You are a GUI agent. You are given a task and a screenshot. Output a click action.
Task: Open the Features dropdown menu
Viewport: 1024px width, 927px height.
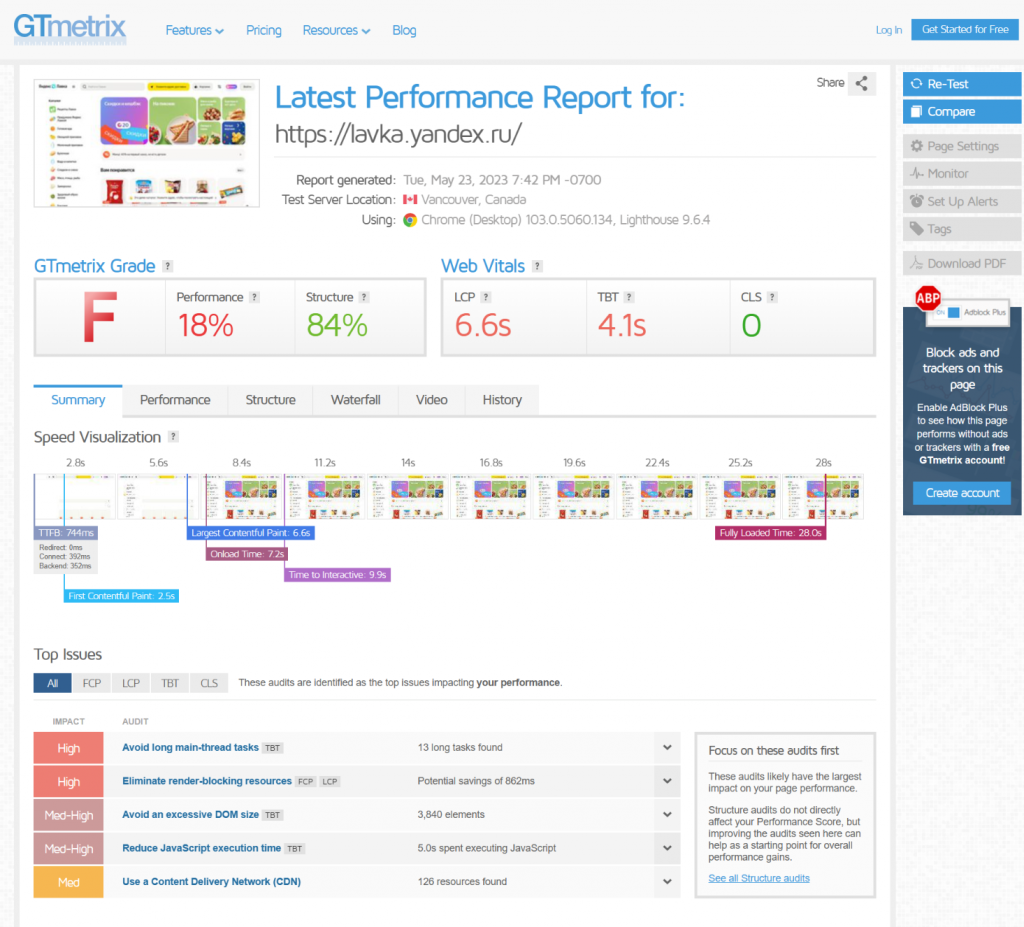coord(194,30)
